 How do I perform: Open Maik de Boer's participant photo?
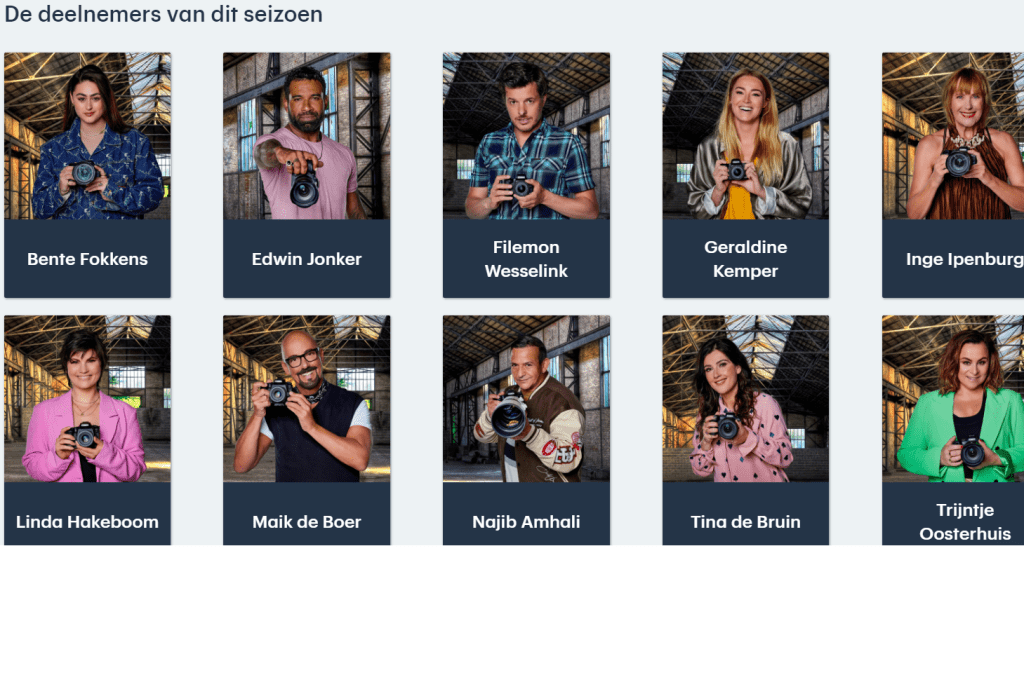click(x=307, y=399)
